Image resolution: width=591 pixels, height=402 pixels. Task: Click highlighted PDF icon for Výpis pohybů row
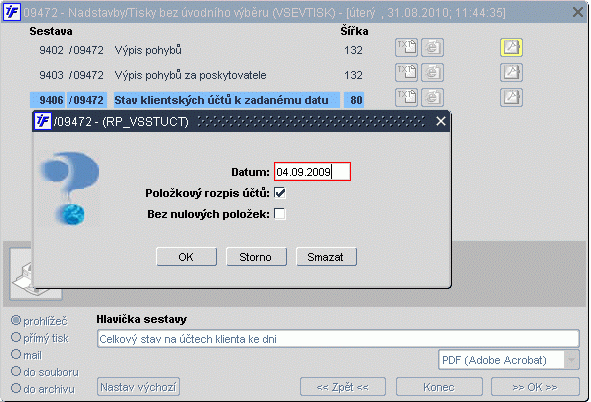click(511, 47)
